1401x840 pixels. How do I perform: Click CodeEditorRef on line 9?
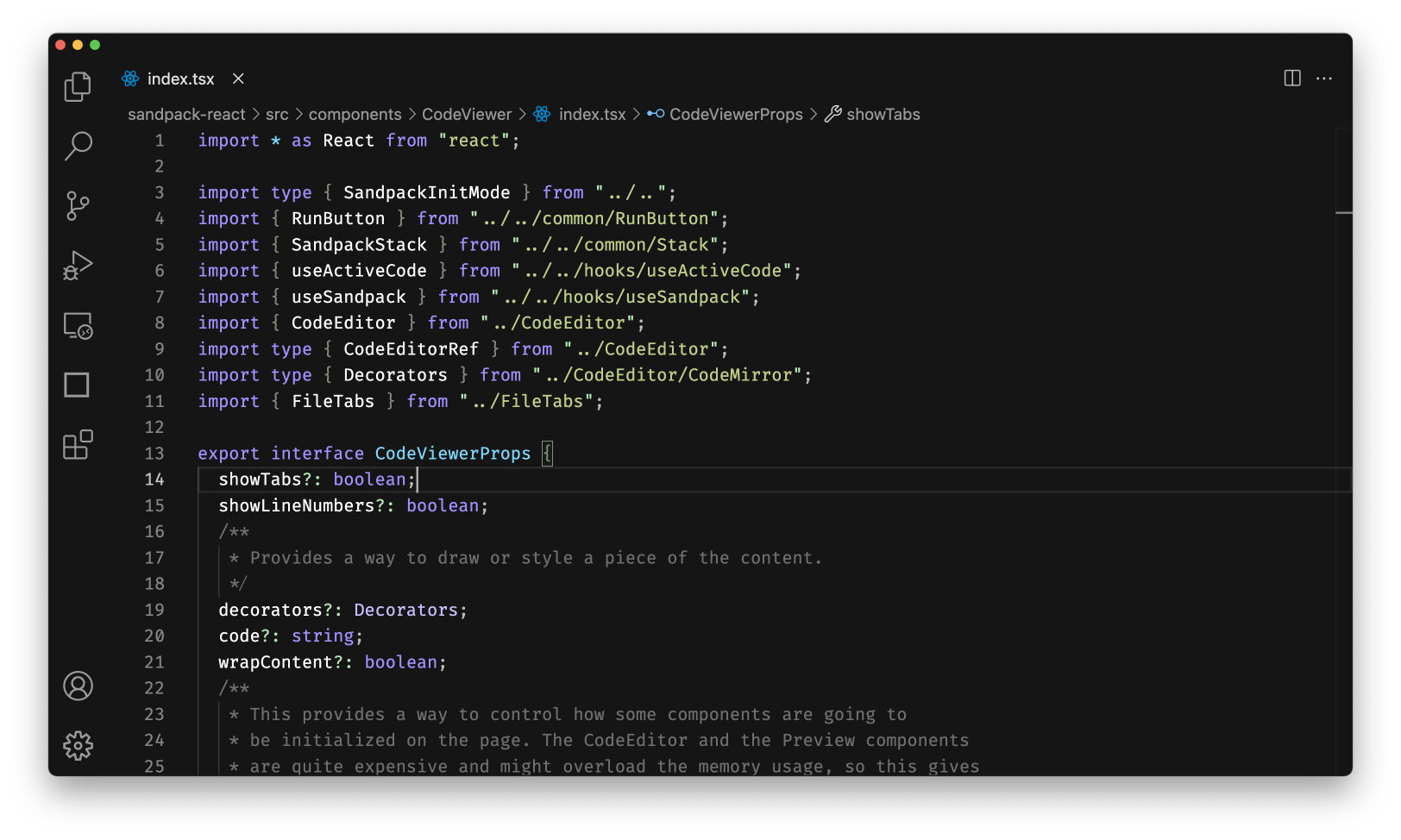coord(411,349)
